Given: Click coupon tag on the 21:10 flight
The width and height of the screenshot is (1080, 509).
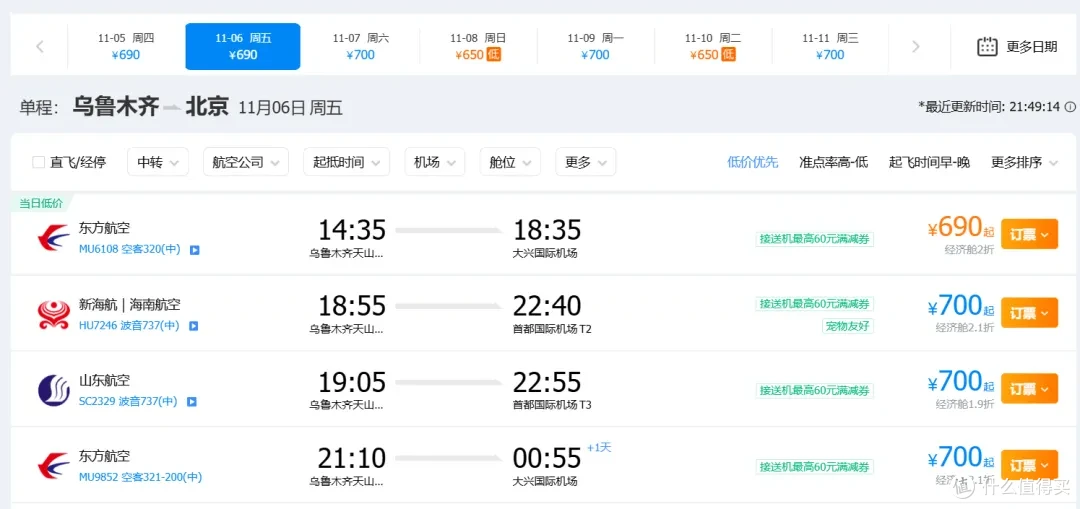Looking at the screenshot, I should pos(814,466).
